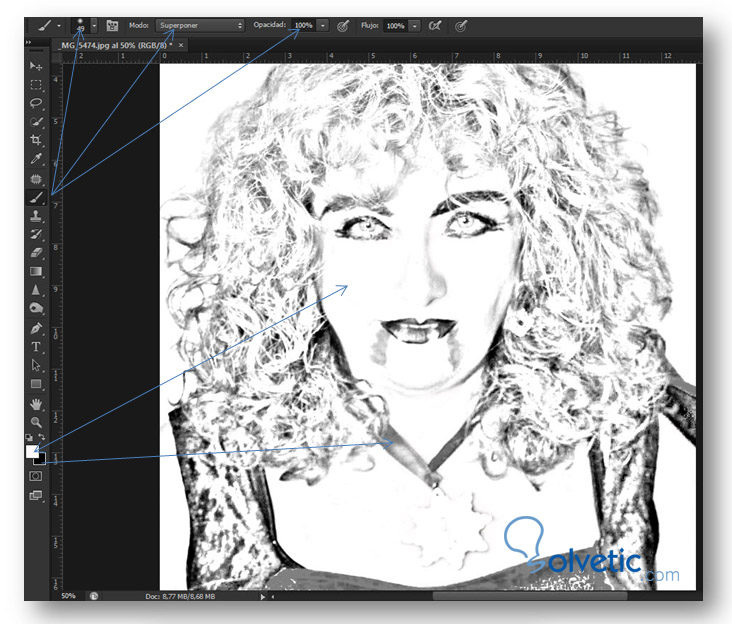Select the Brush tool in toolbox
Image resolution: width=732 pixels, height=624 pixels.
(36, 198)
